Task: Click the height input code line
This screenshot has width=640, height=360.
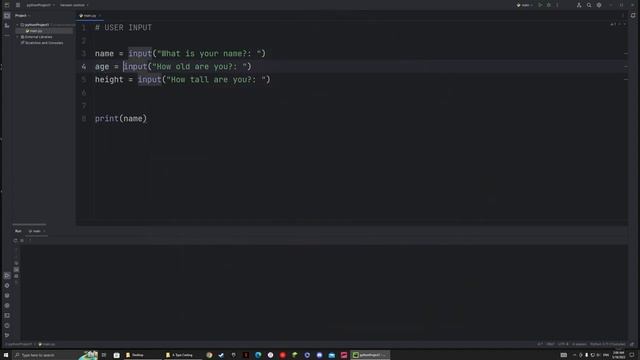Action: coord(182,80)
